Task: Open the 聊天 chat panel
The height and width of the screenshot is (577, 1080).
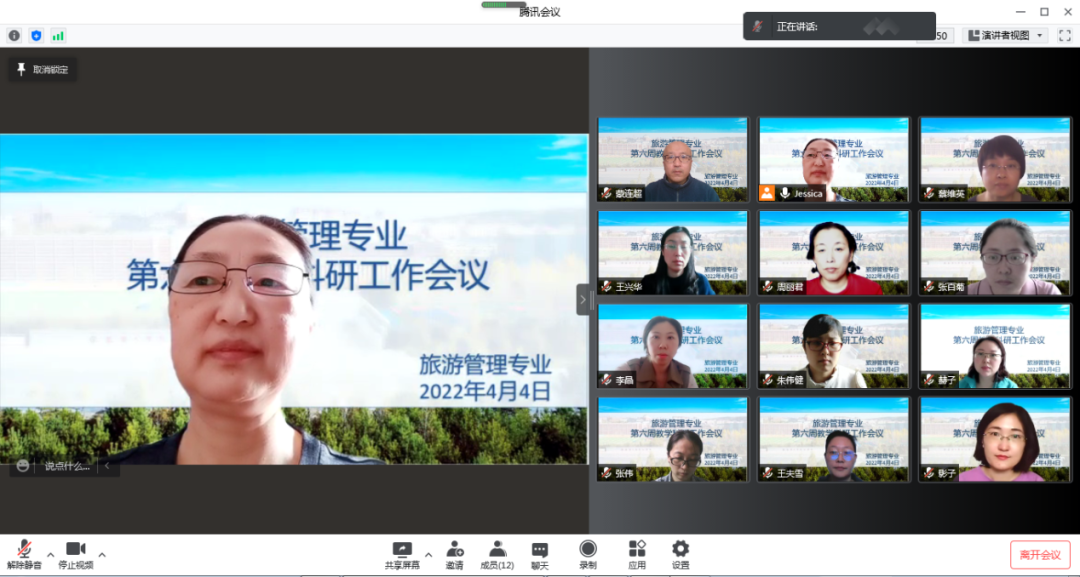Action: click(x=539, y=554)
